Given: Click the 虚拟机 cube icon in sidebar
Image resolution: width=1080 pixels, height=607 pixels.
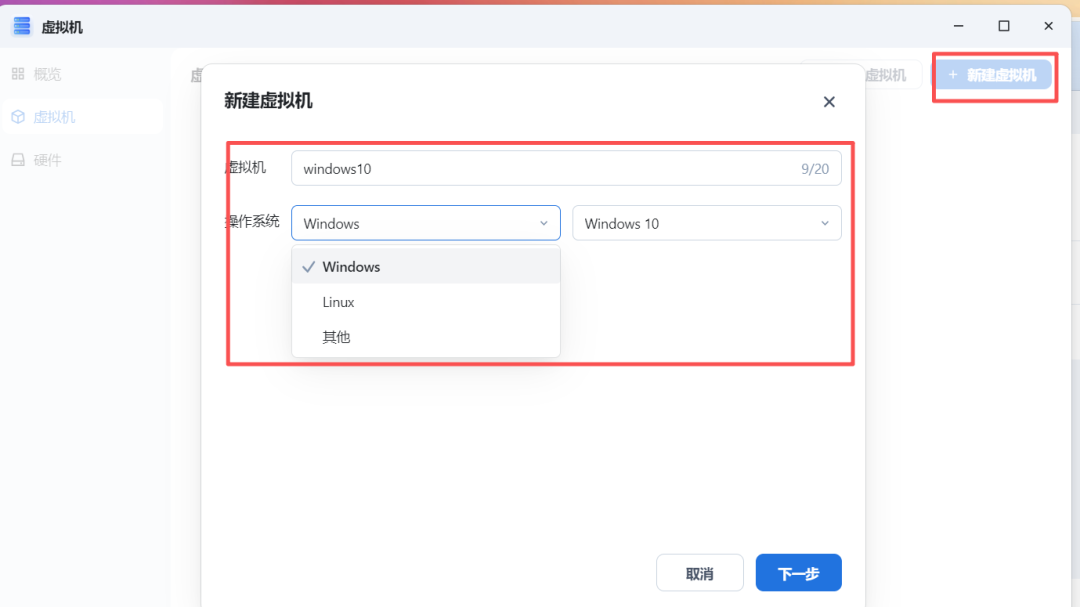Looking at the screenshot, I should [x=18, y=117].
